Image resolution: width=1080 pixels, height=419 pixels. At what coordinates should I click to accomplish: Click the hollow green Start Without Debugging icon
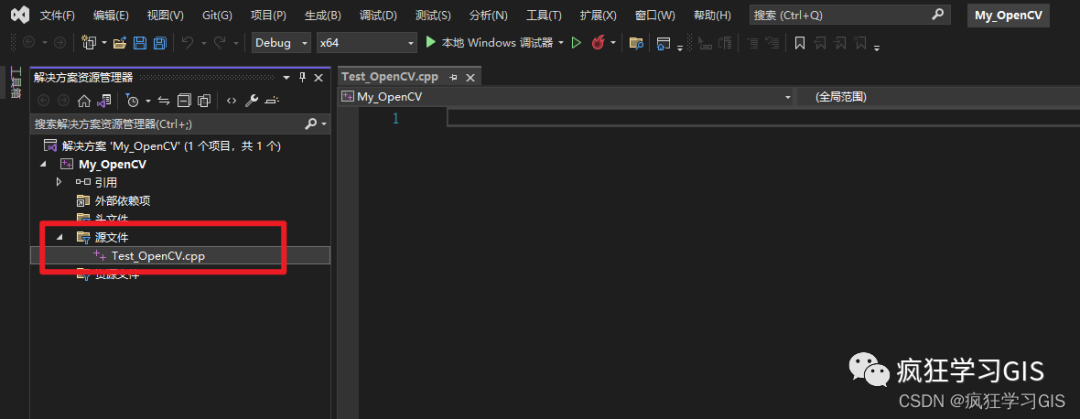577,43
